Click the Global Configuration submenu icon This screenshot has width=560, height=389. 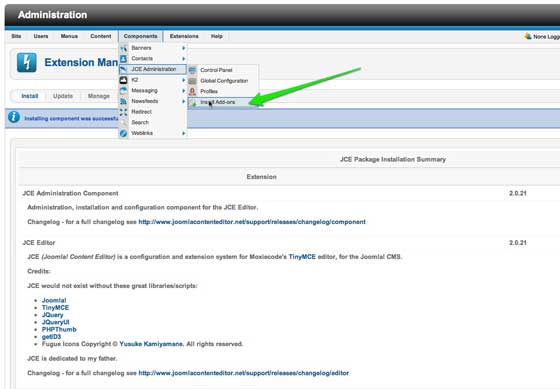(x=192, y=81)
